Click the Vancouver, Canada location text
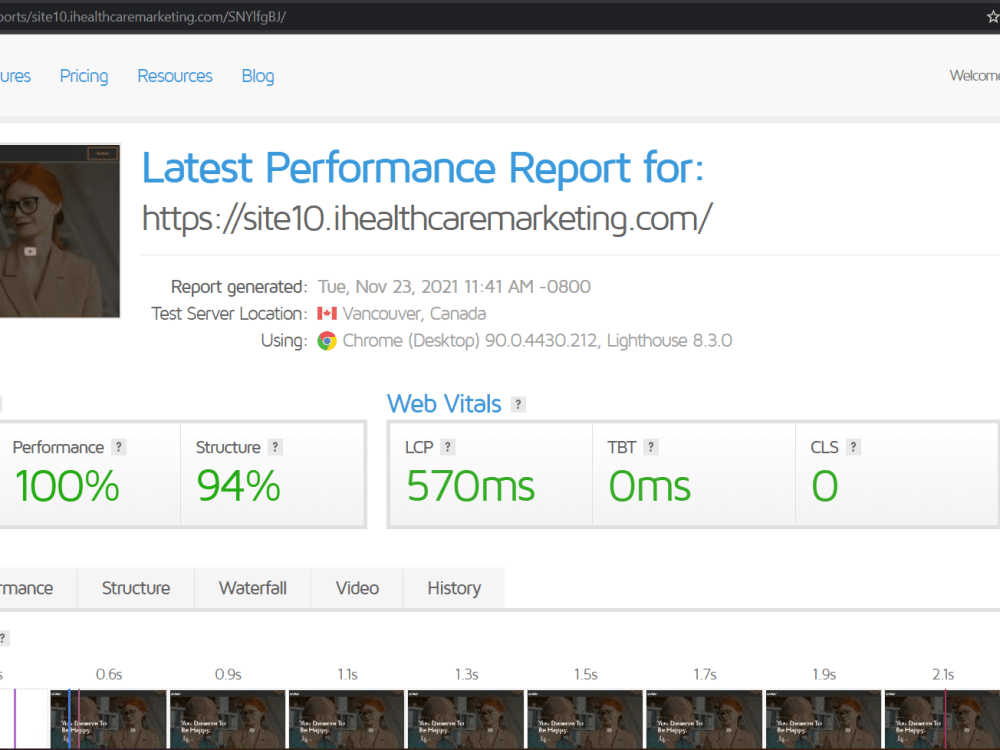The width and height of the screenshot is (1000, 750). coord(414,314)
